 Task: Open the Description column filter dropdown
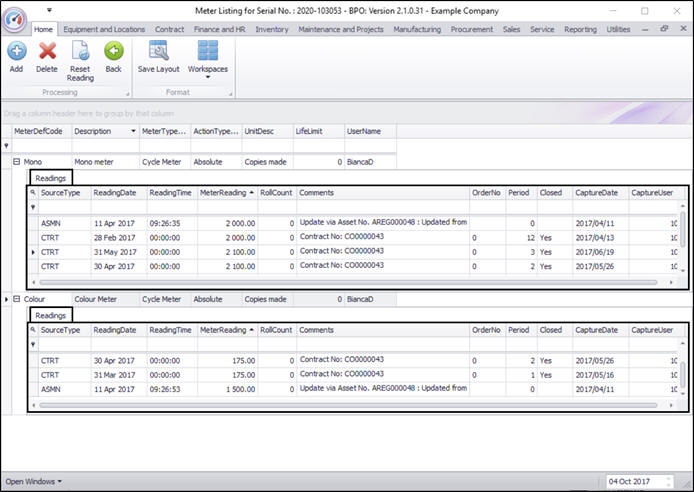(132, 131)
